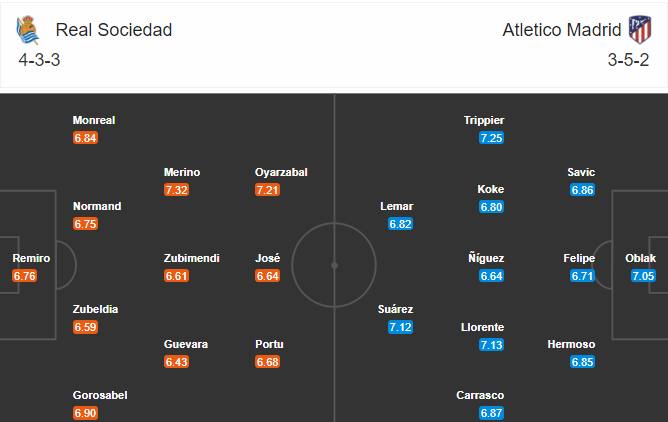Click player name Oyarzabal

point(281,172)
